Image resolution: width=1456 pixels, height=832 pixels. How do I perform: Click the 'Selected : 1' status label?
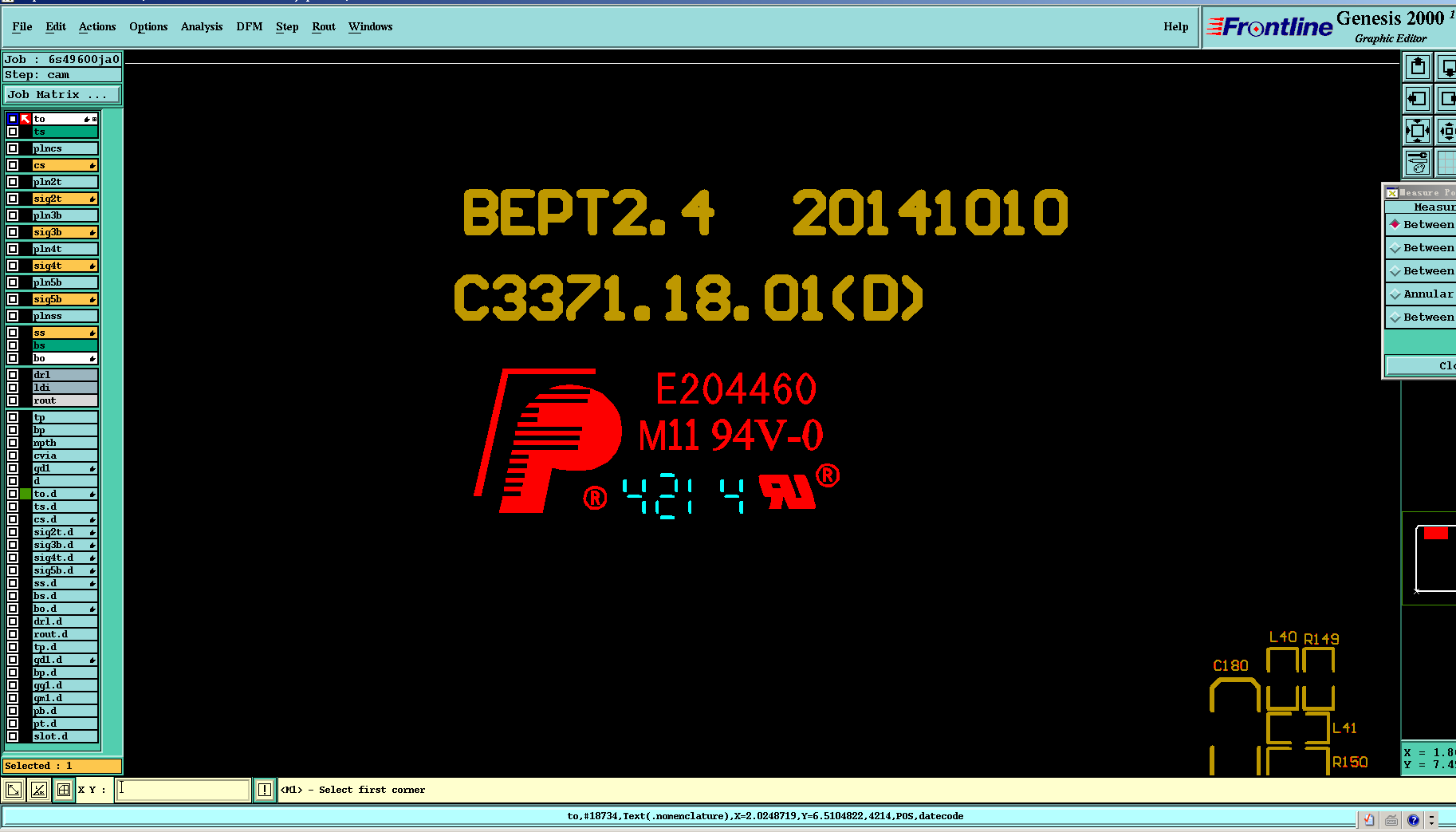click(62, 766)
